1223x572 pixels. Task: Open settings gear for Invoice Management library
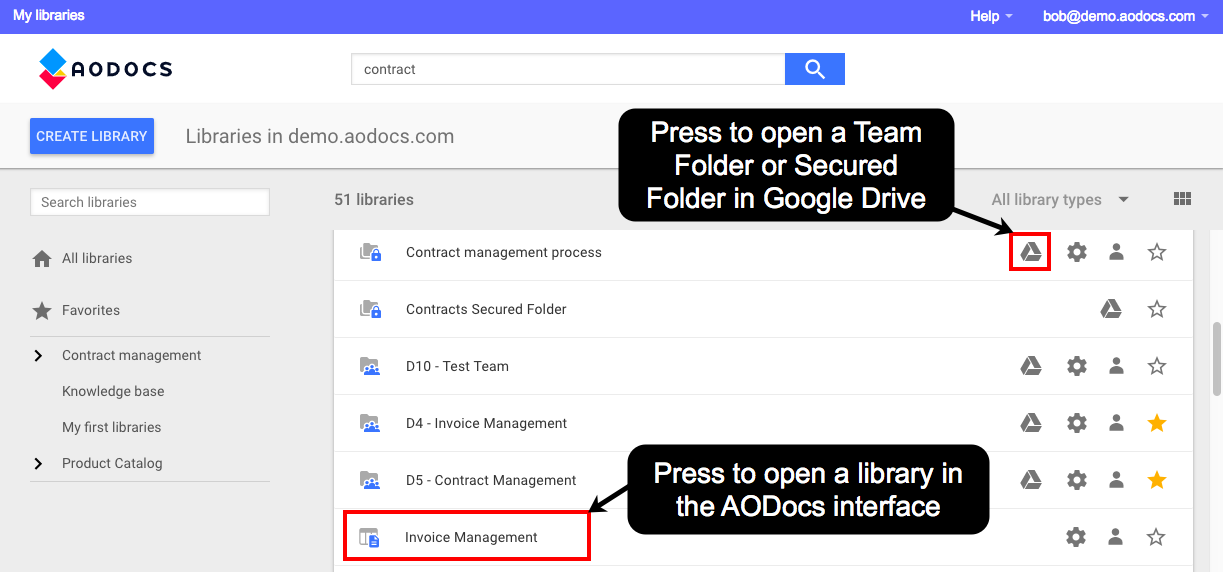pos(1076,537)
